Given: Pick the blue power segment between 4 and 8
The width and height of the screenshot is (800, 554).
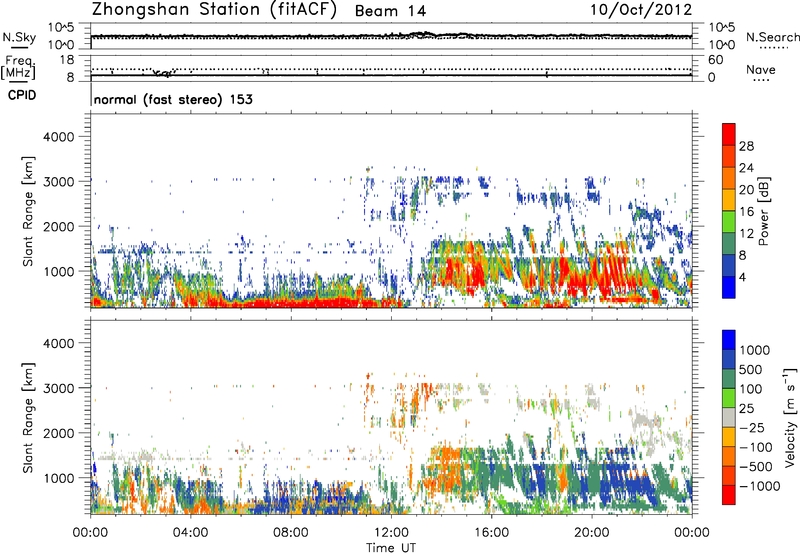Looking at the screenshot, I should tap(729, 265).
